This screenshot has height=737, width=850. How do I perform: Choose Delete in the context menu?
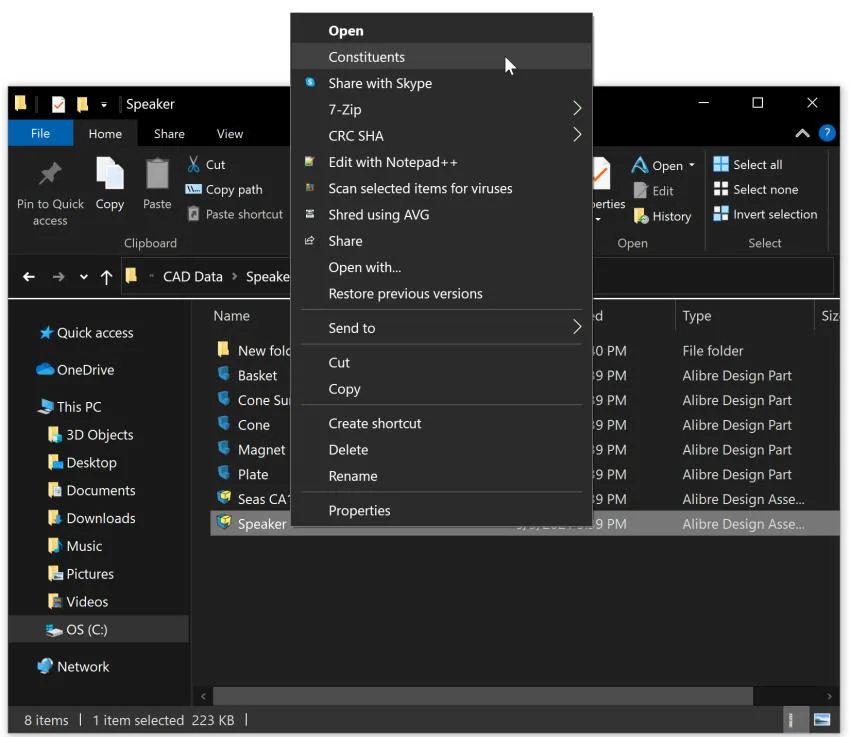point(441,450)
